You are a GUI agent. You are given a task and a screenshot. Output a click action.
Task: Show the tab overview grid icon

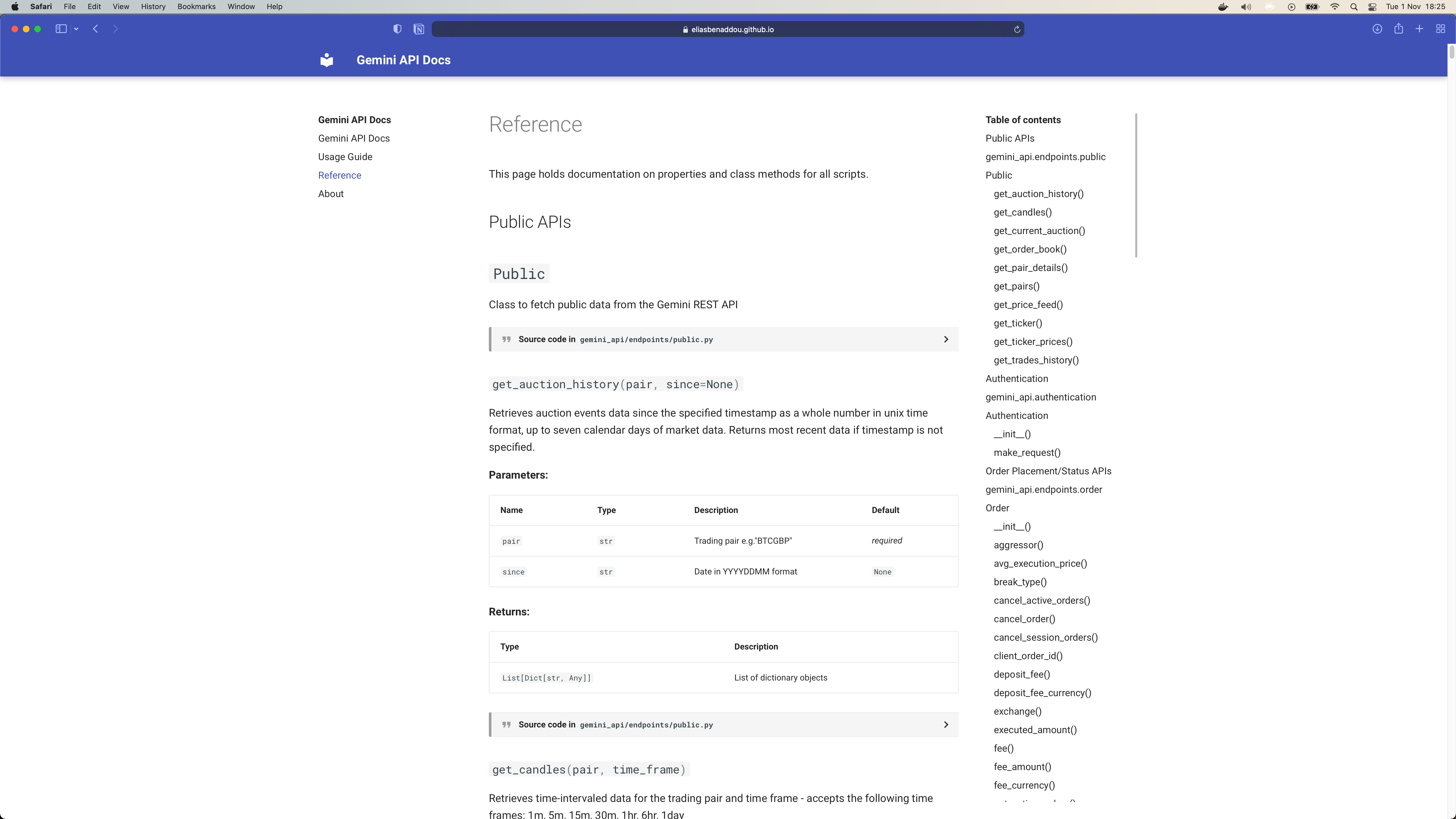[x=1440, y=29]
